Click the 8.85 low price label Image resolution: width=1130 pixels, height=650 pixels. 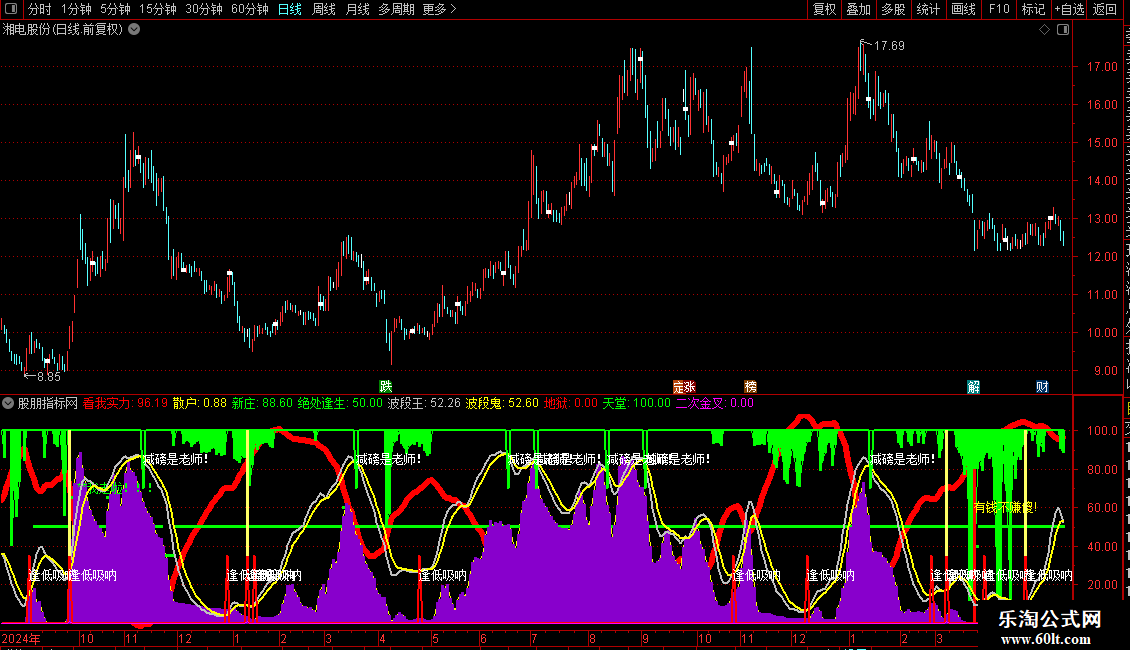coord(49,377)
